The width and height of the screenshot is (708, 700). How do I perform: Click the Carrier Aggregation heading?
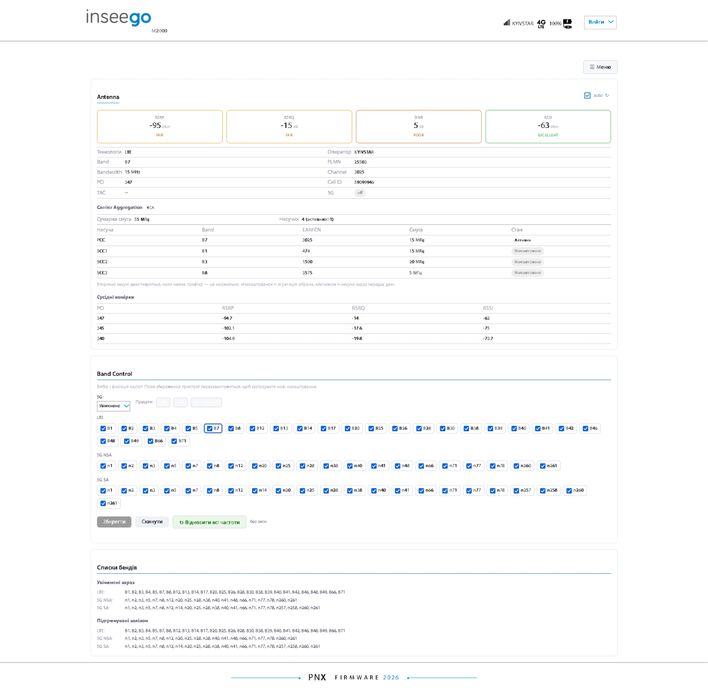pos(120,207)
